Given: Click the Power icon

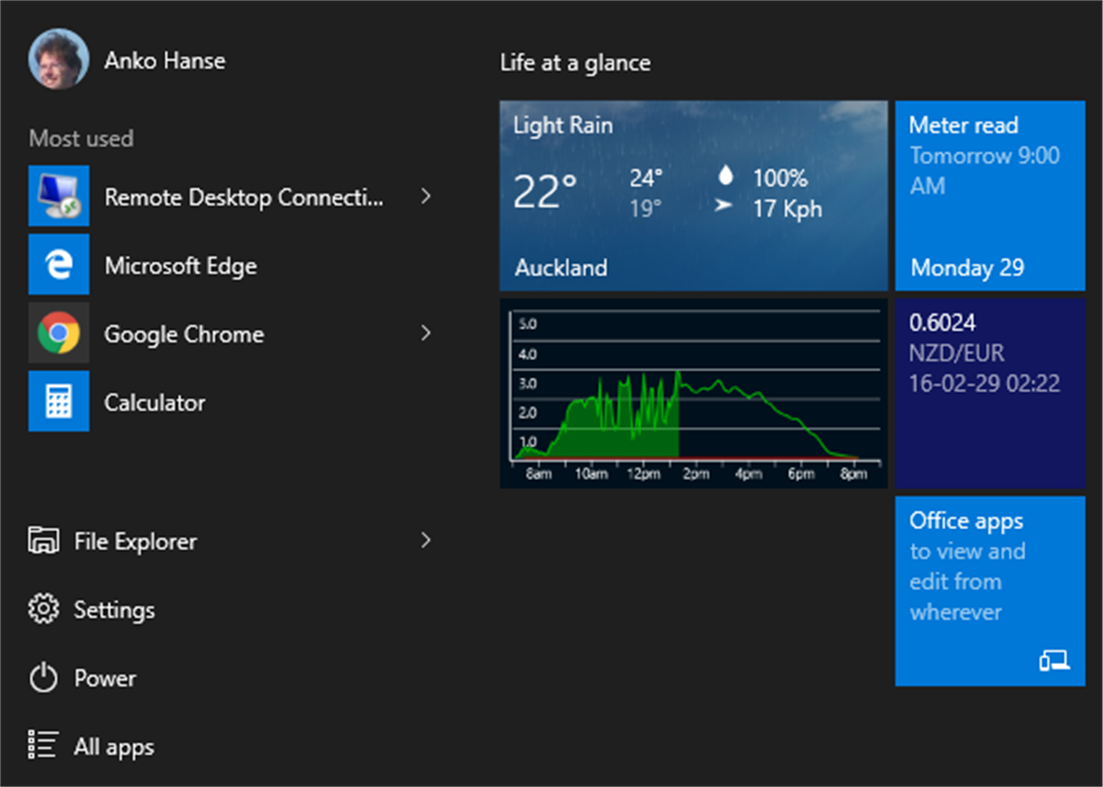Looking at the screenshot, I should tap(44, 677).
